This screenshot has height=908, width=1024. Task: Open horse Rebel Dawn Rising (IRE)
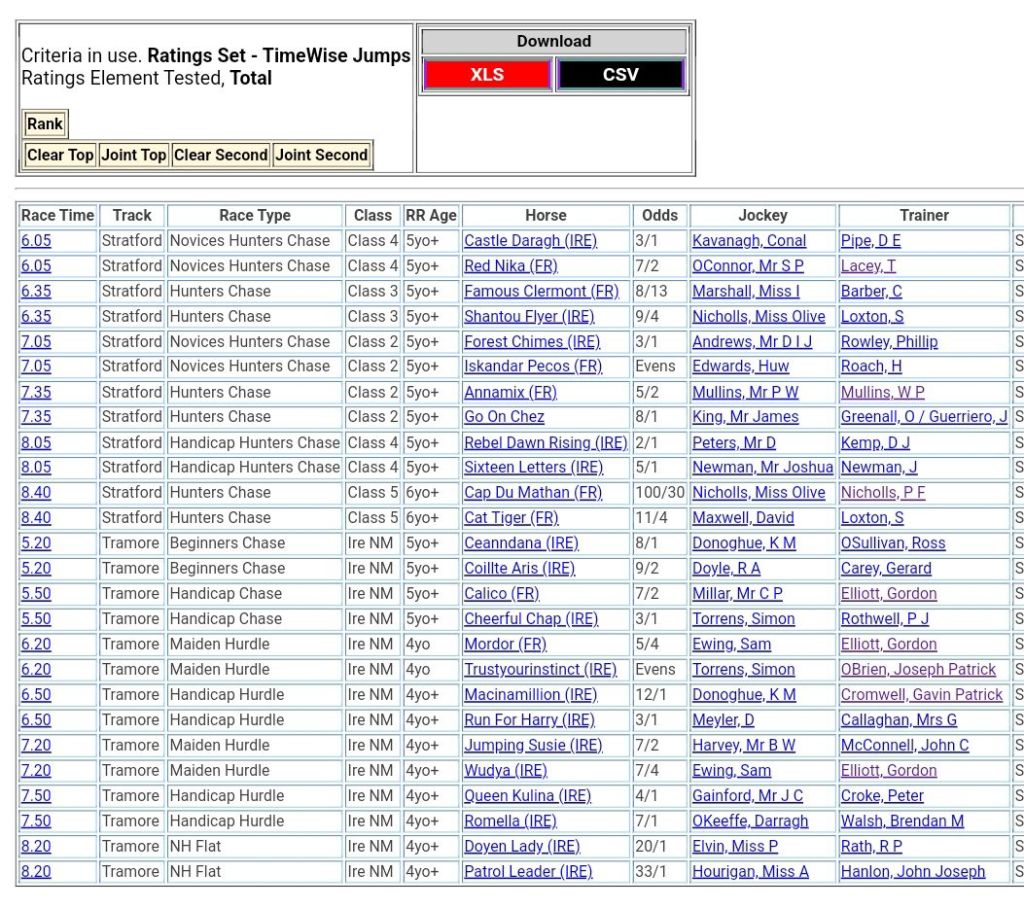tap(545, 442)
